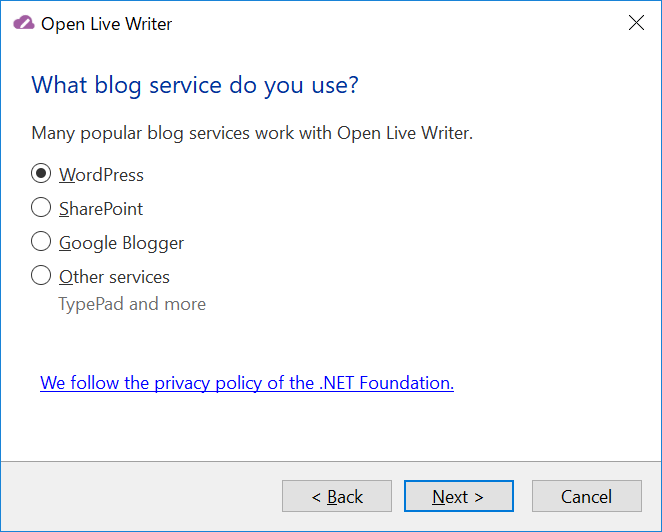Click the Google Blogger label text
Viewport: 662px width, 532px height.
click(122, 244)
